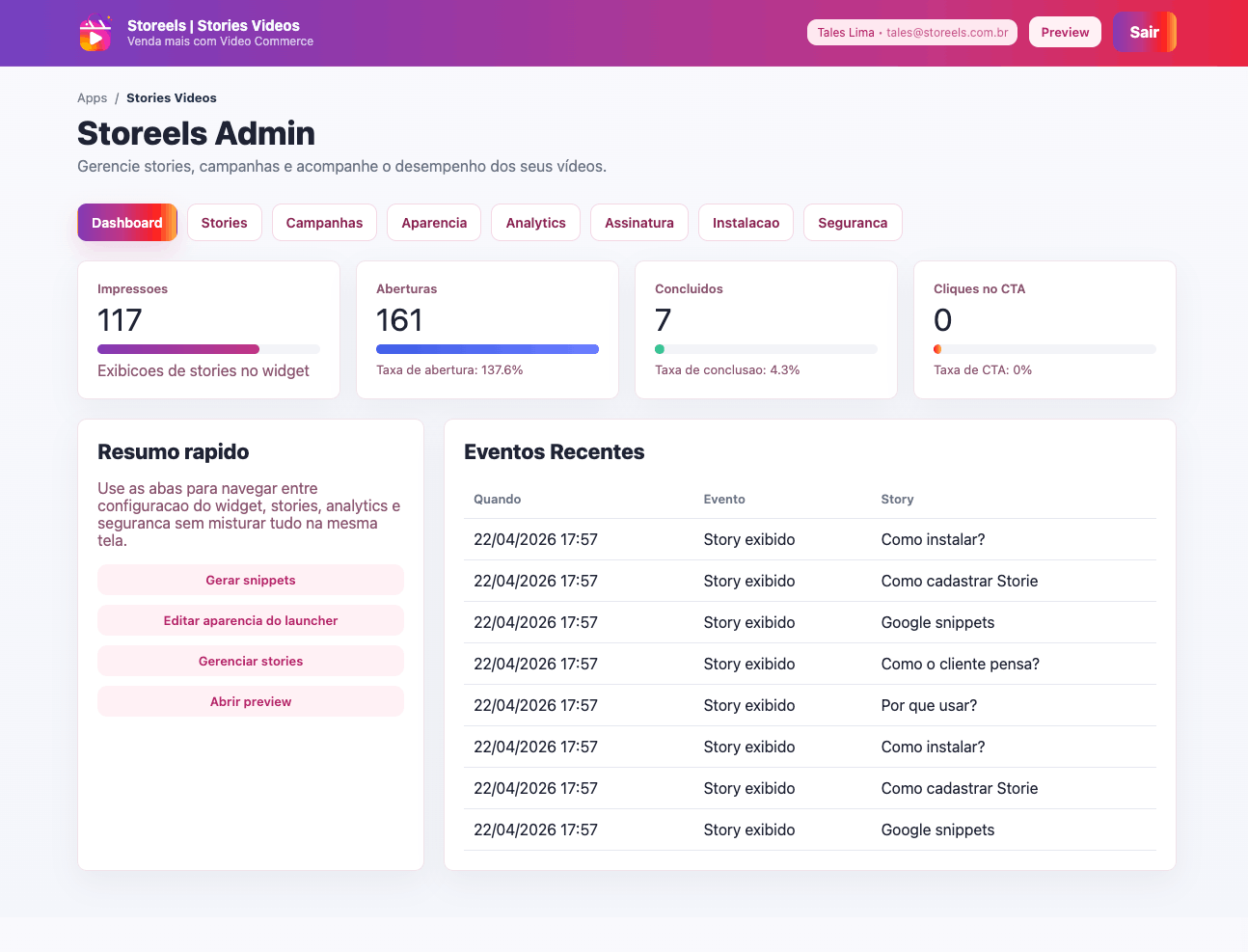Click the Storeels logo icon
This screenshot has width=1248, height=952.
coord(95,34)
